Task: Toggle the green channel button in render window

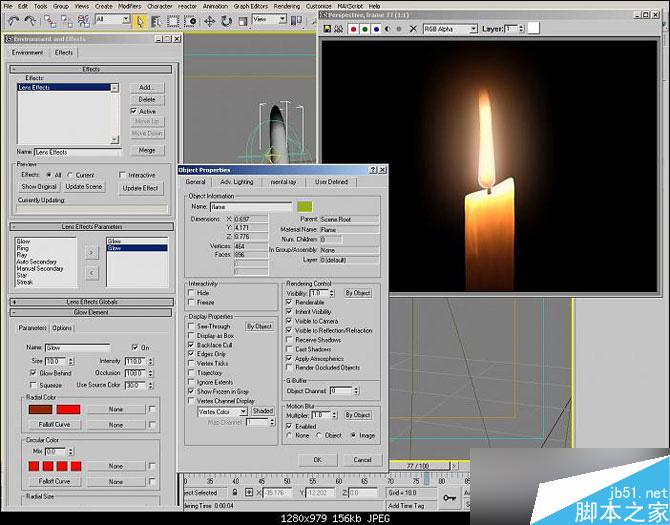Action: point(367,29)
